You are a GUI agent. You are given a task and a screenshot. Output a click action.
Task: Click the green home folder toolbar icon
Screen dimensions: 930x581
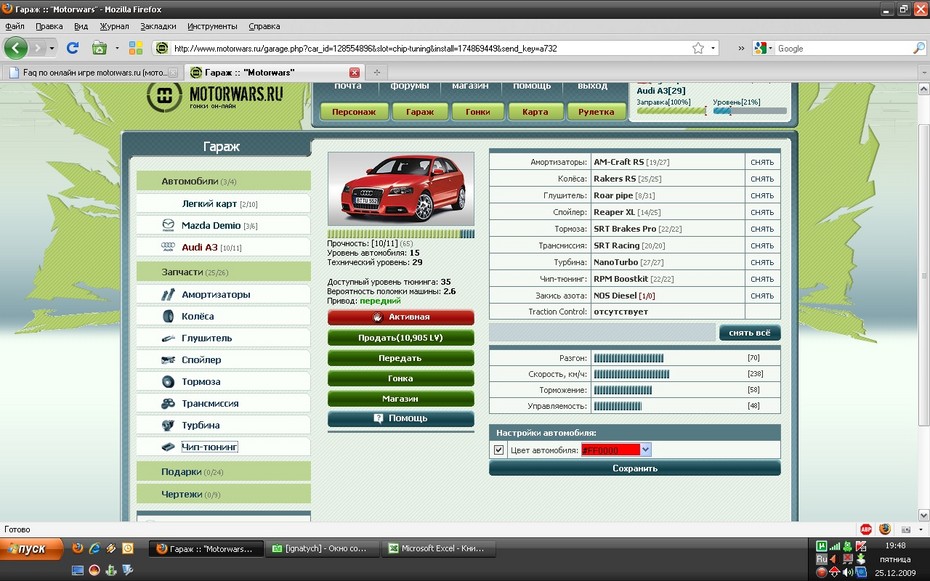coord(99,48)
